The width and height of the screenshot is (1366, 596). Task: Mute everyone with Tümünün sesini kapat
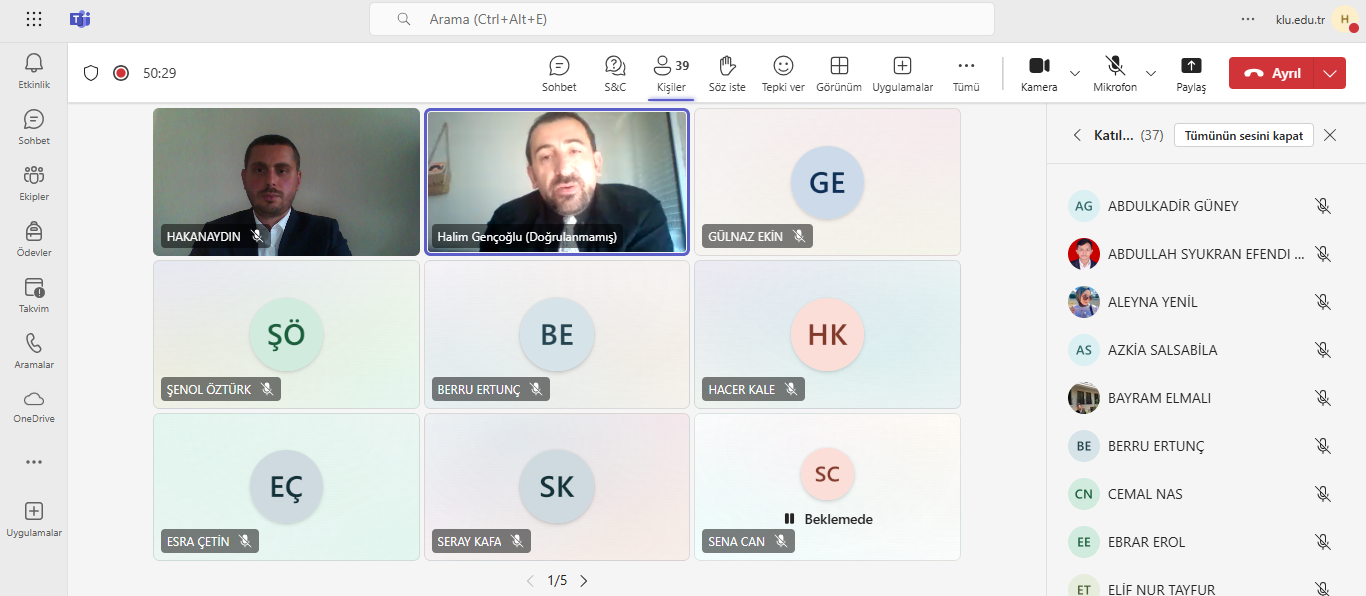tap(1244, 135)
